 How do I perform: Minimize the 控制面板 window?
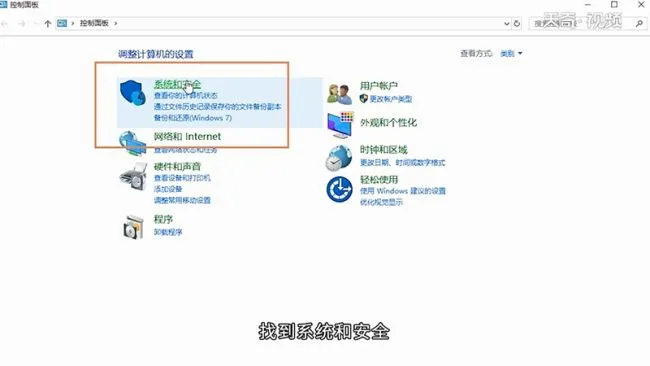pos(588,5)
